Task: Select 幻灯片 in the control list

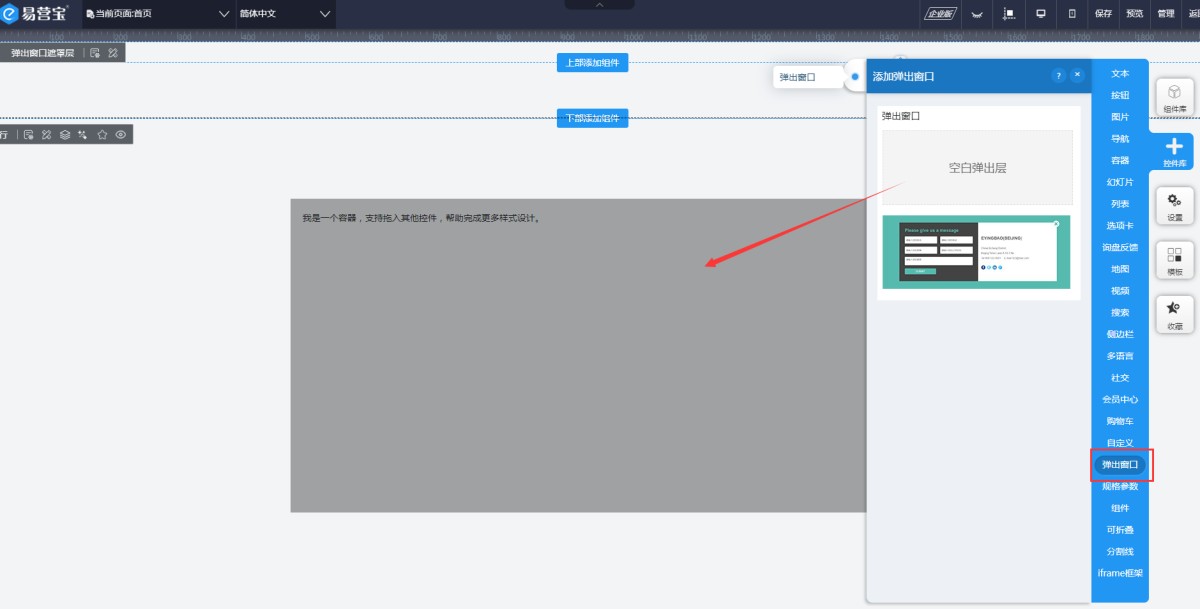Action: pyautogui.click(x=1119, y=182)
